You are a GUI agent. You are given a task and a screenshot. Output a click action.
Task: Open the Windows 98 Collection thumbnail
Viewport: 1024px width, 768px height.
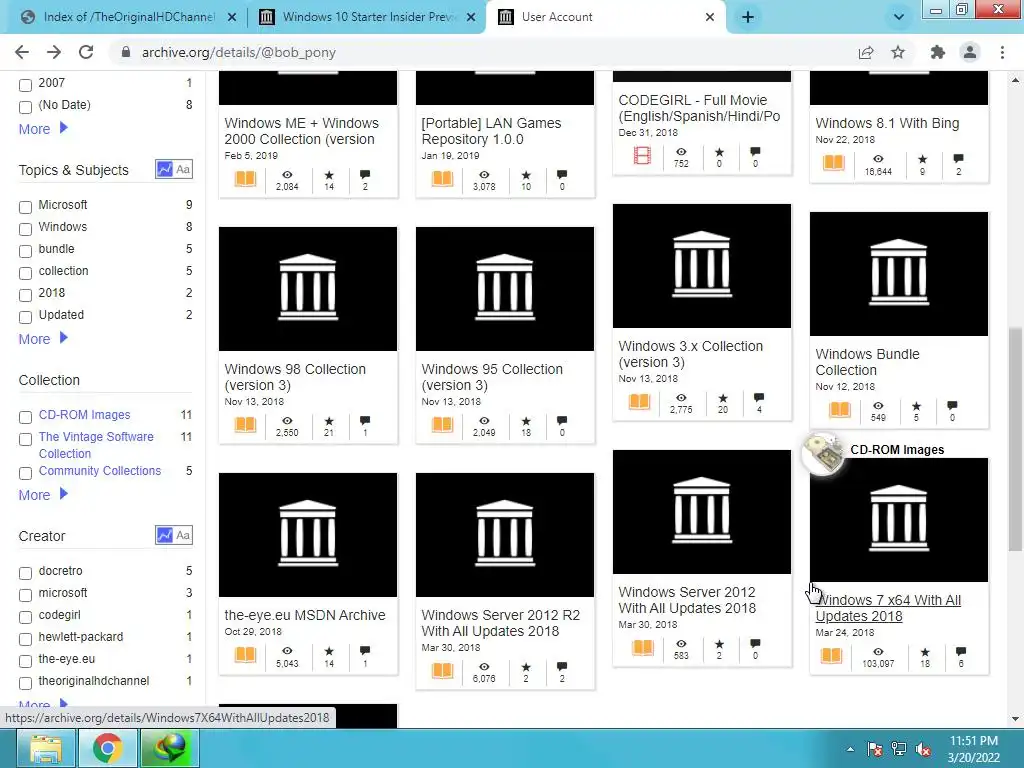click(308, 289)
